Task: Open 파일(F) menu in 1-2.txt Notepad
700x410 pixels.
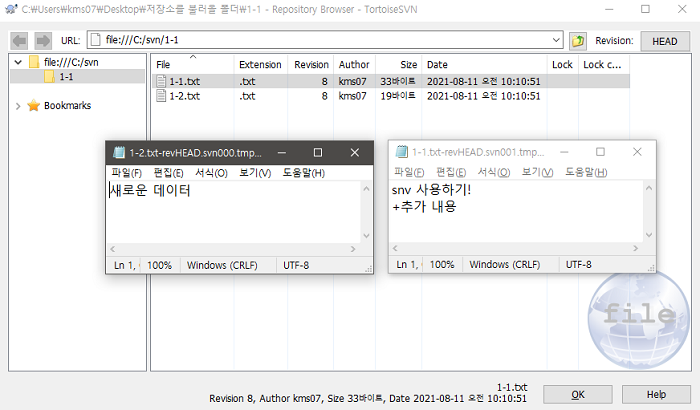Action: pyautogui.click(x=127, y=173)
